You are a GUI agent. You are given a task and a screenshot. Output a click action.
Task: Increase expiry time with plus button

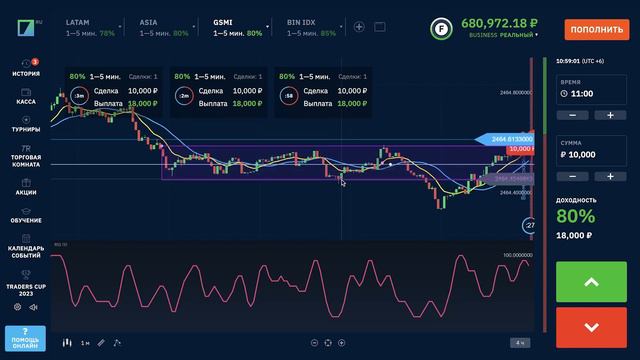[610, 116]
